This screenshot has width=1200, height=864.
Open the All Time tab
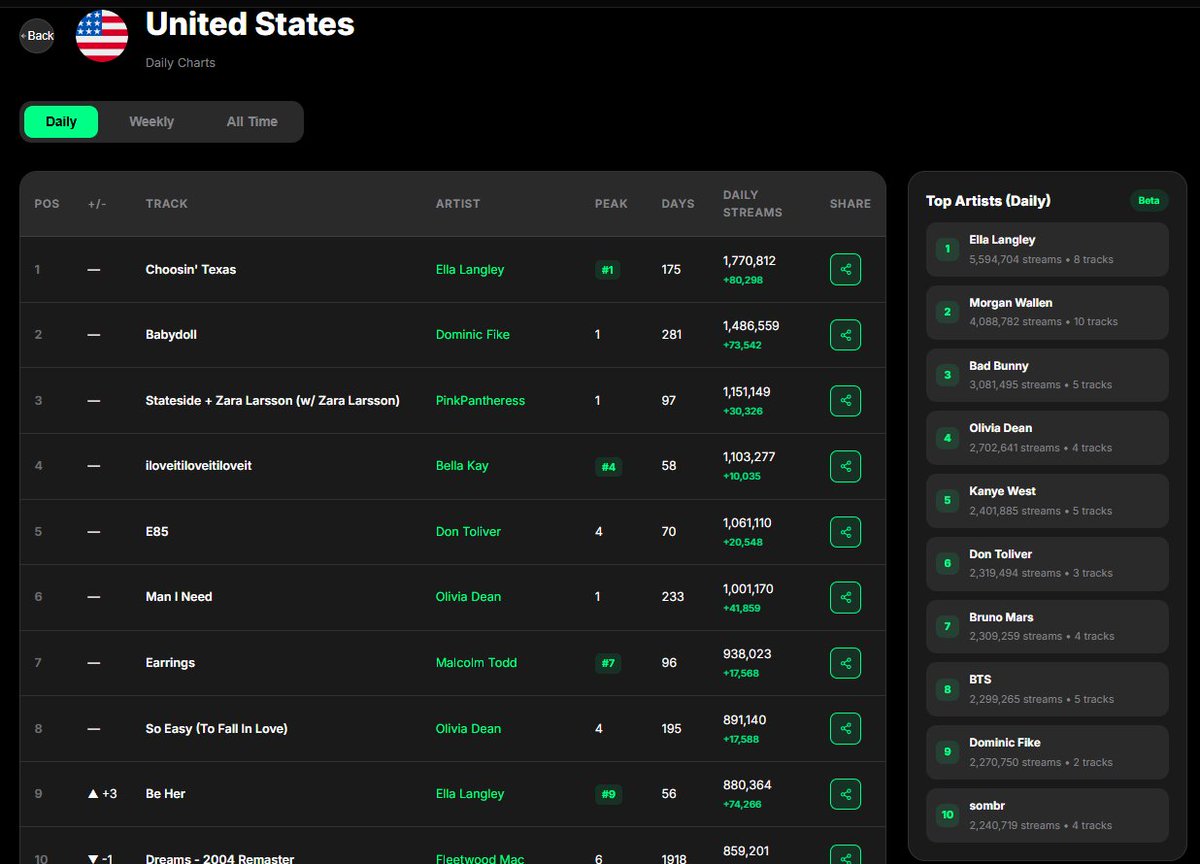pyautogui.click(x=252, y=122)
